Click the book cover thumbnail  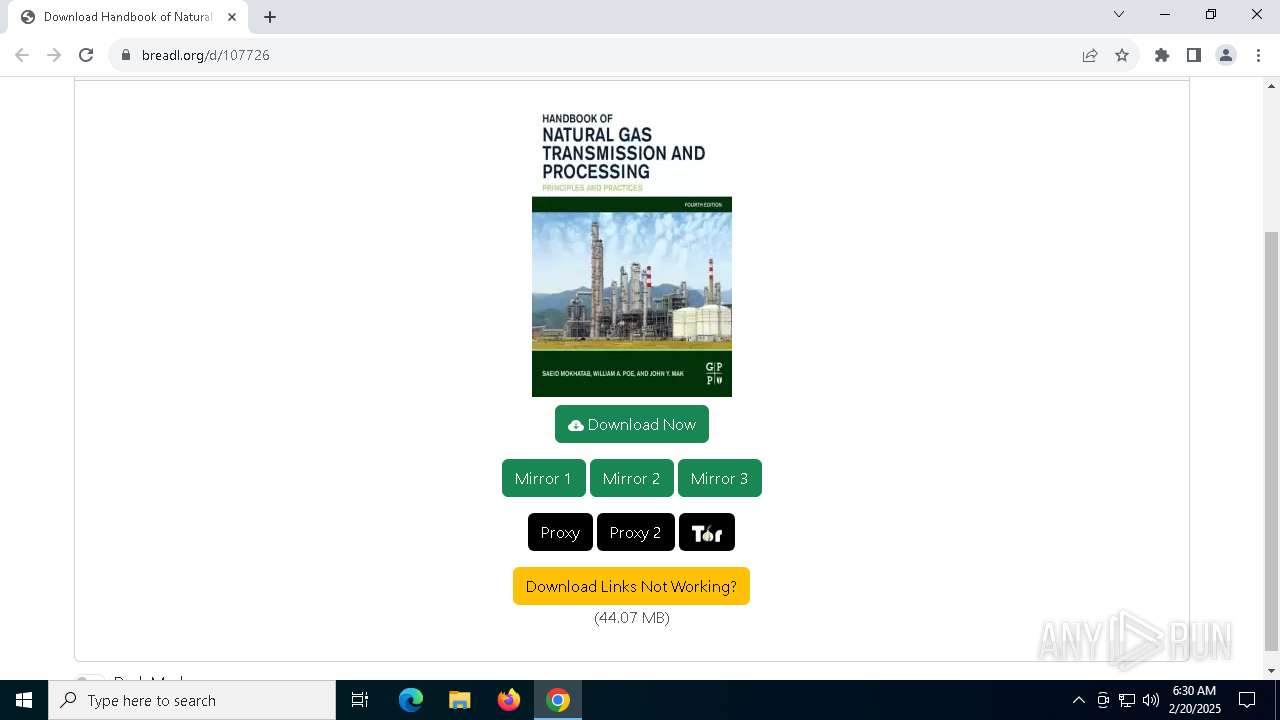(632, 251)
